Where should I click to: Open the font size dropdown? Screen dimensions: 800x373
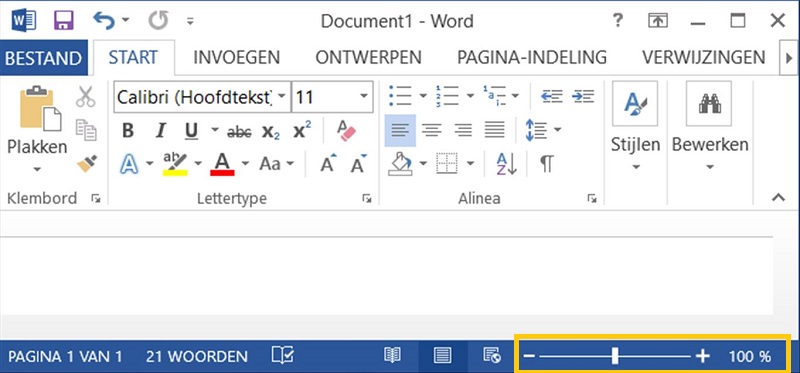click(363, 96)
